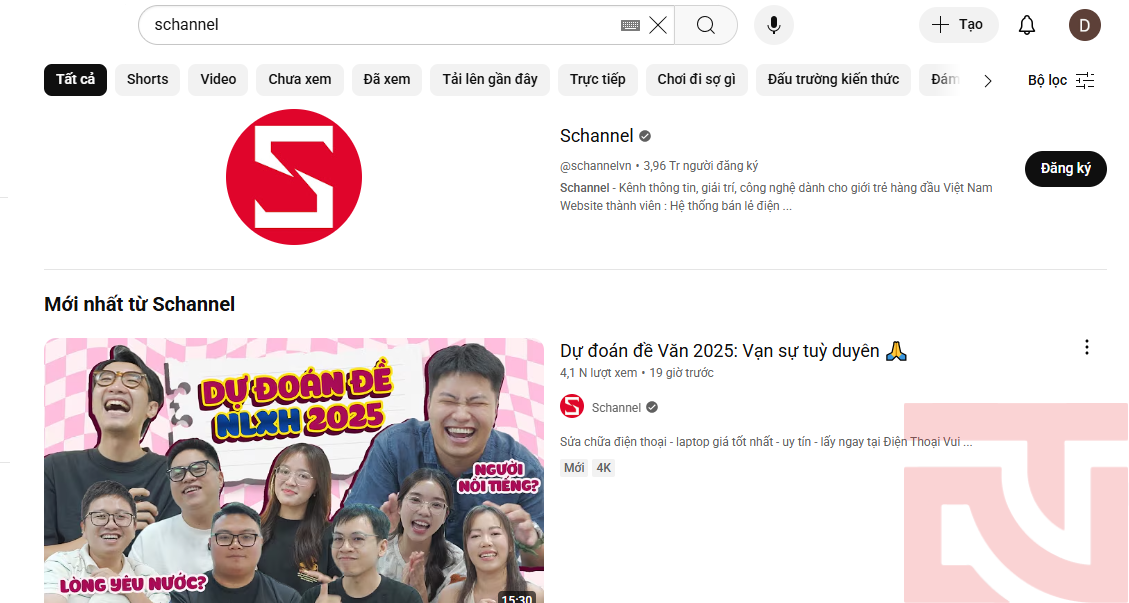Open the Schannel channel name link
This screenshot has height=603, width=1129.
(x=597, y=135)
